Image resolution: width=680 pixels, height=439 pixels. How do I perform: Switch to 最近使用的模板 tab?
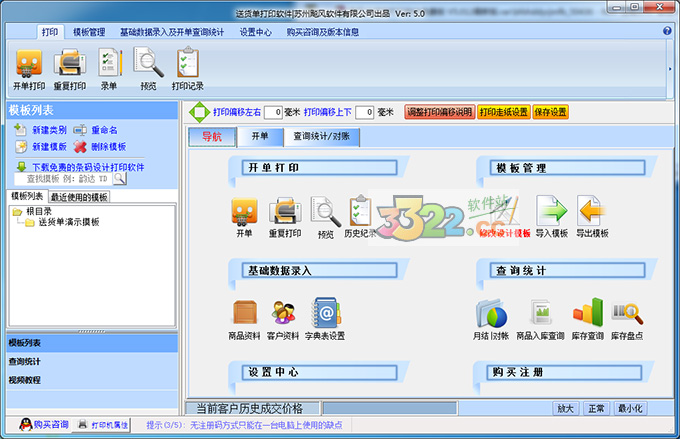(x=79, y=197)
